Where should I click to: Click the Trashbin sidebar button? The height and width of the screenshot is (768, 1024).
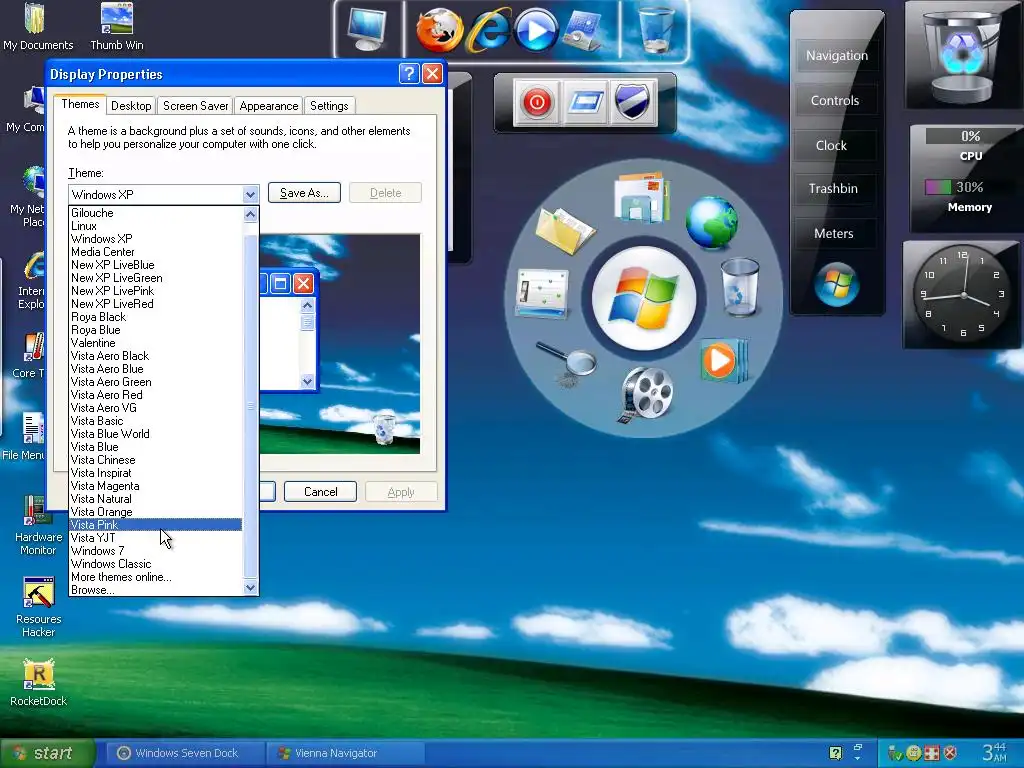(833, 189)
